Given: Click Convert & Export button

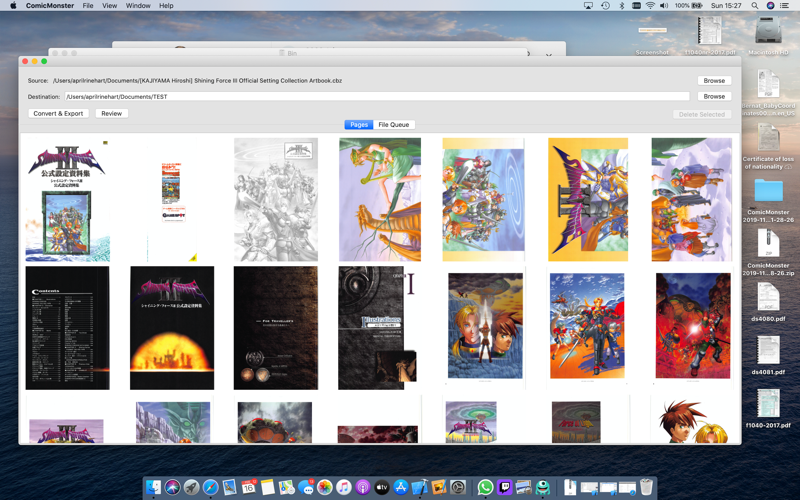Looking at the screenshot, I should (58, 113).
